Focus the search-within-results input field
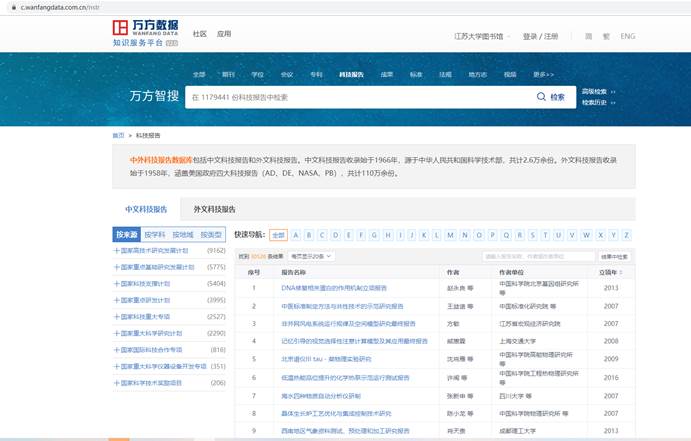The height and width of the screenshot is (441, 691). click(x=539, y=256)
